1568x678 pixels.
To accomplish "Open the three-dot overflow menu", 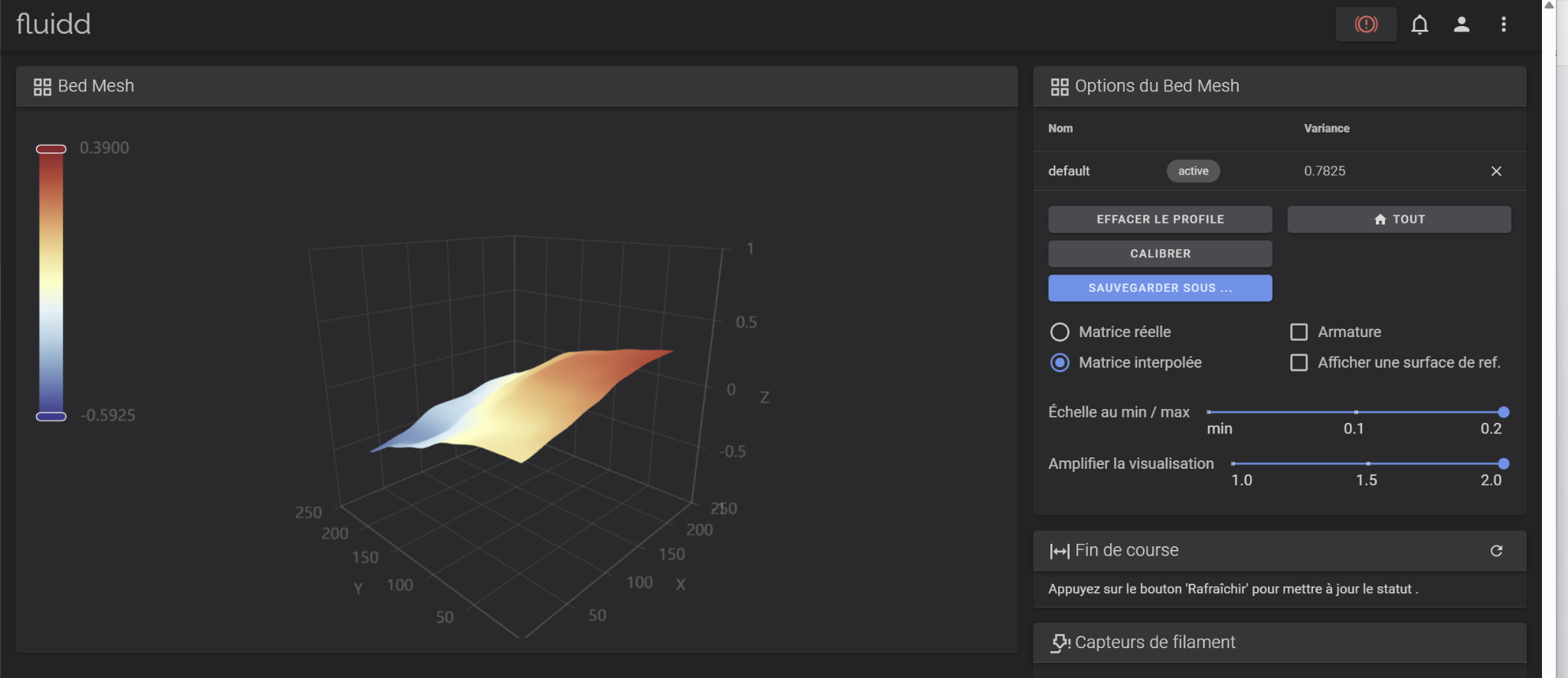I will [1504, 25].
